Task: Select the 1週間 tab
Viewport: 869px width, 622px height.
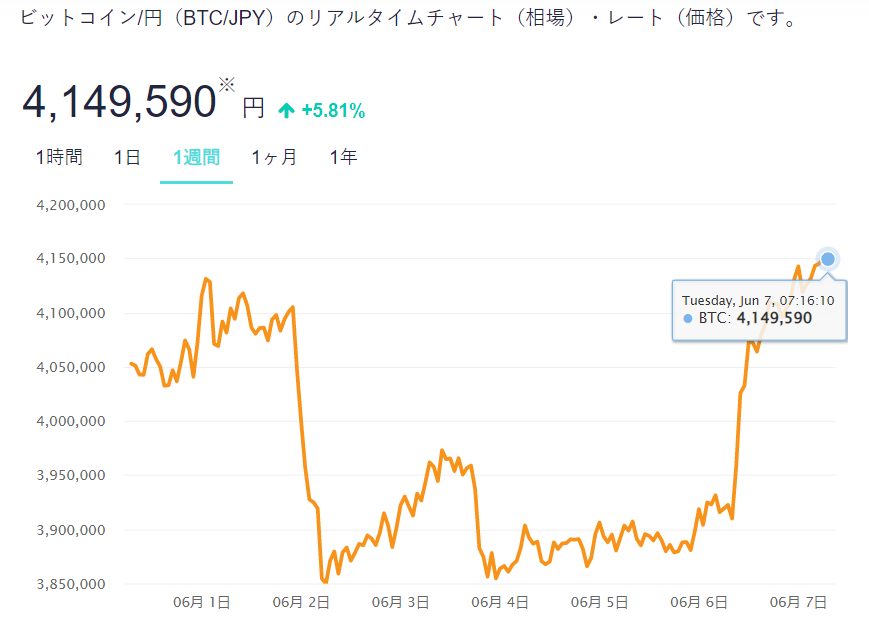Action: click(x=196, y=157)
